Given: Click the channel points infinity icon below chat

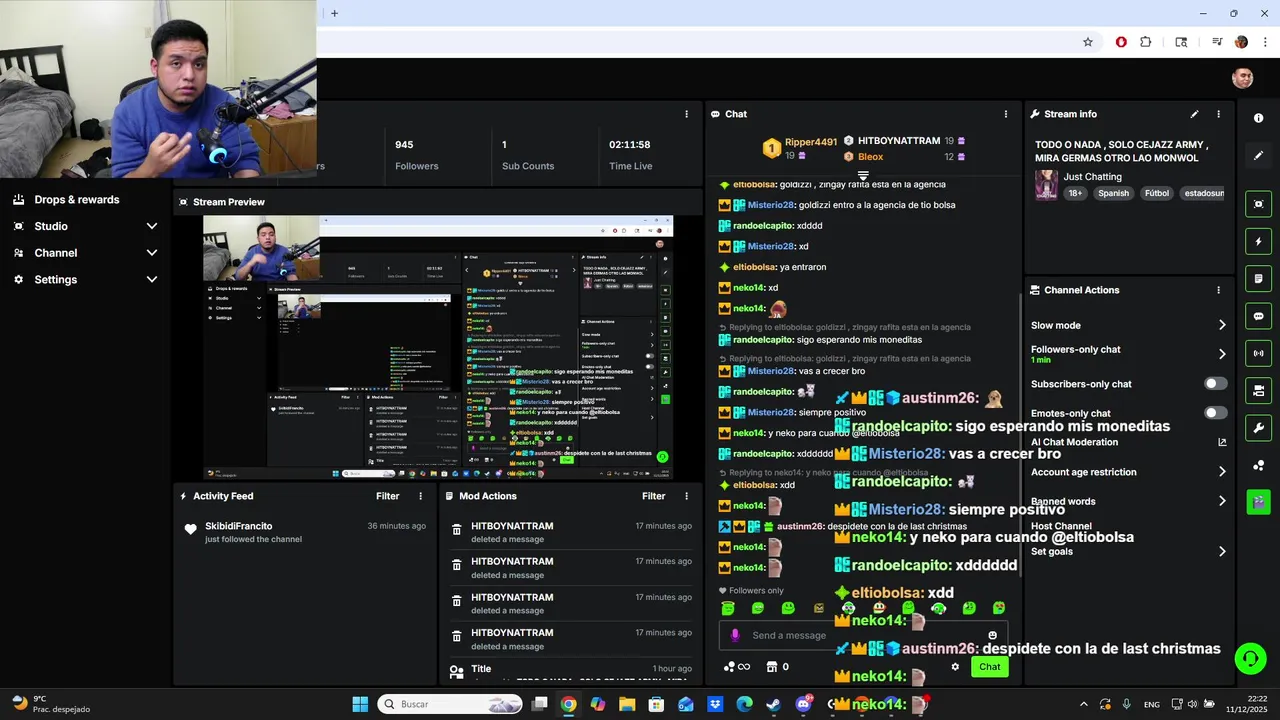Looking at the screenshot, I should (736, 667).
